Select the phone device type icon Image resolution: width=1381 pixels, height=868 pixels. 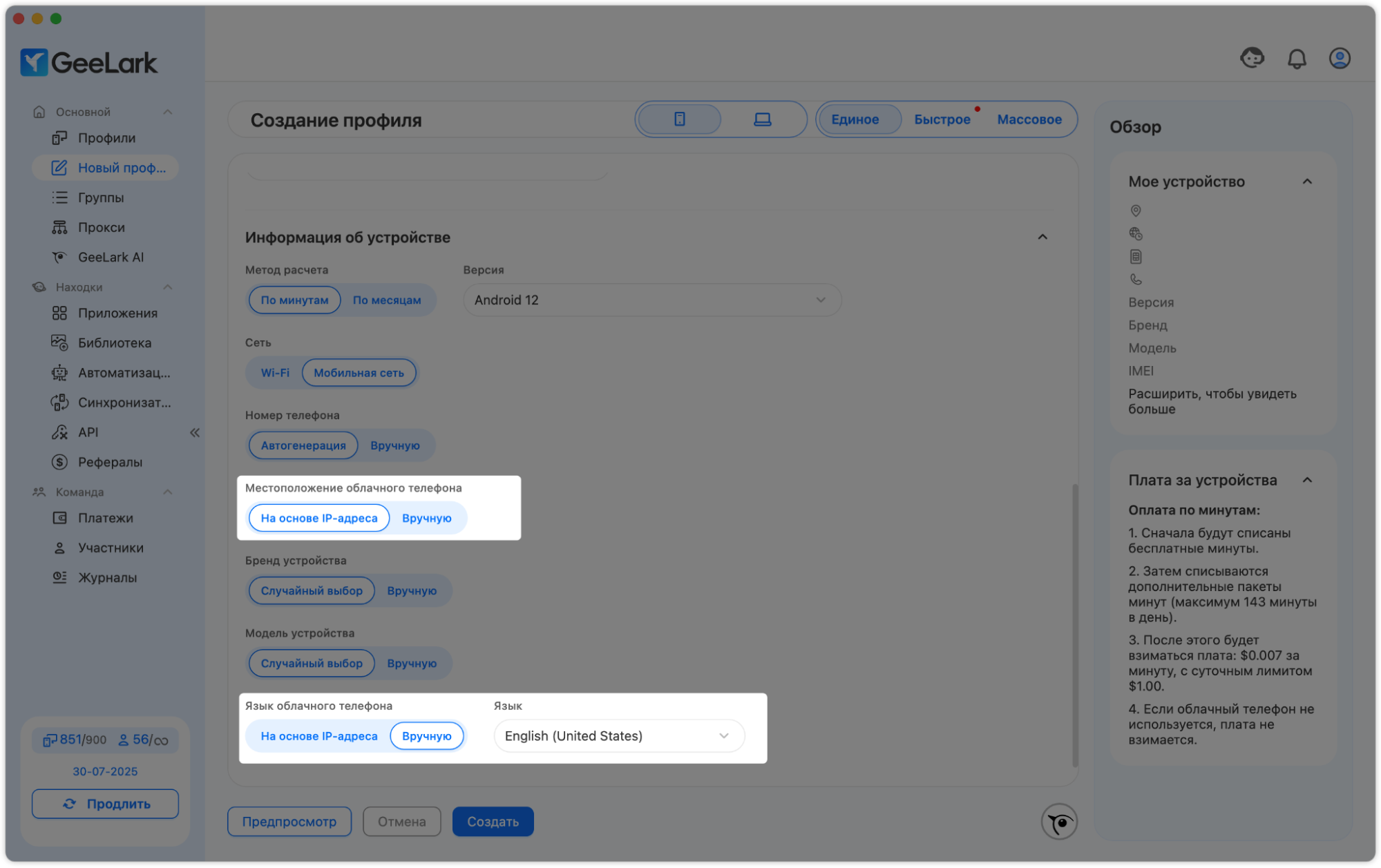(679, 119)
